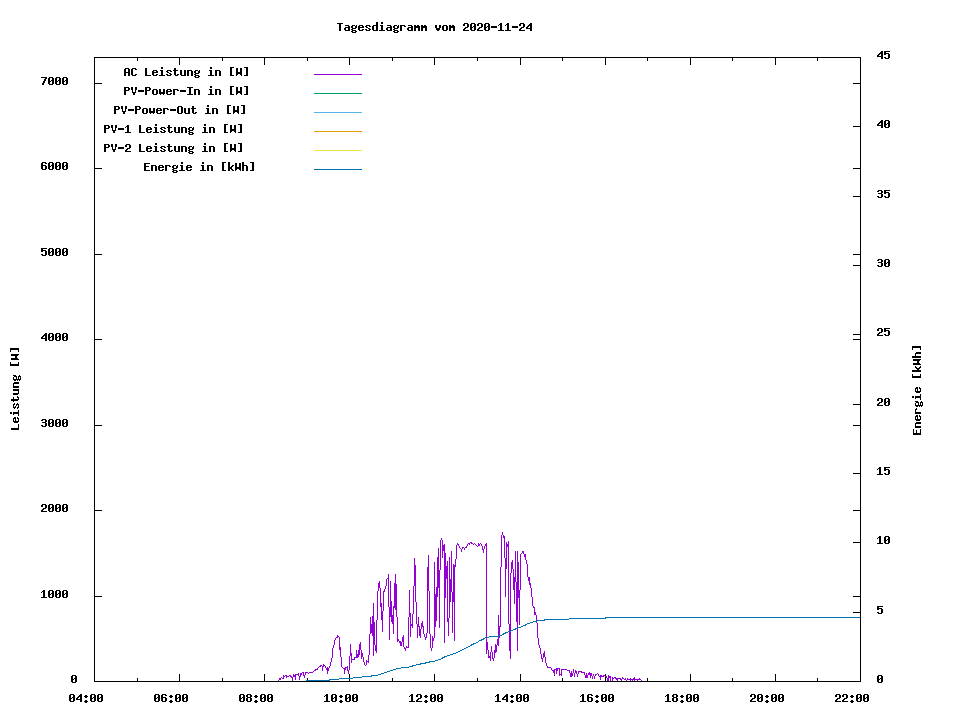Click the 22:00 time label on the x-axis
The height and width of the screenshot is (720, 960).
pyautogui.click(x=852, y=698)
